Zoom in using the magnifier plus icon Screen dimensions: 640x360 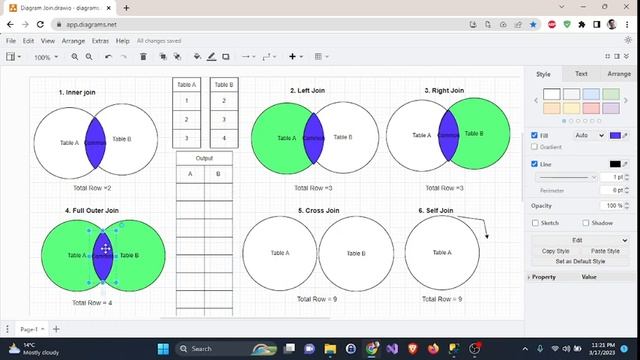(x=75, y=57)
